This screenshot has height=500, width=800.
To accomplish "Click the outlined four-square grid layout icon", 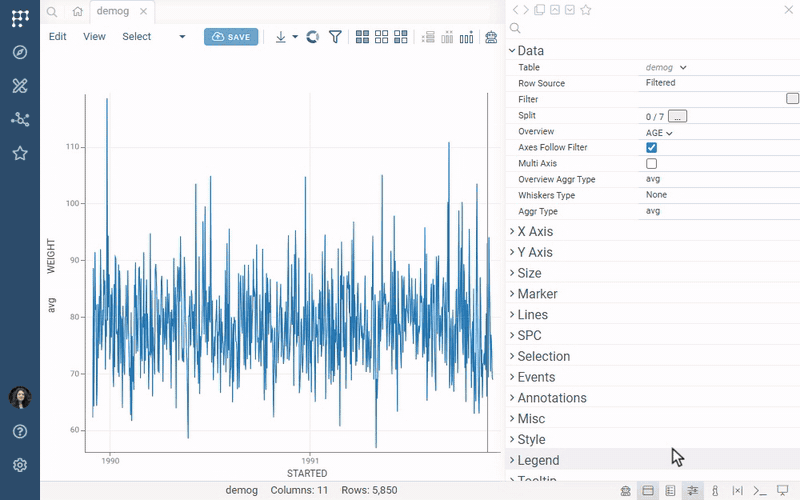I will (x=382, y=37).
